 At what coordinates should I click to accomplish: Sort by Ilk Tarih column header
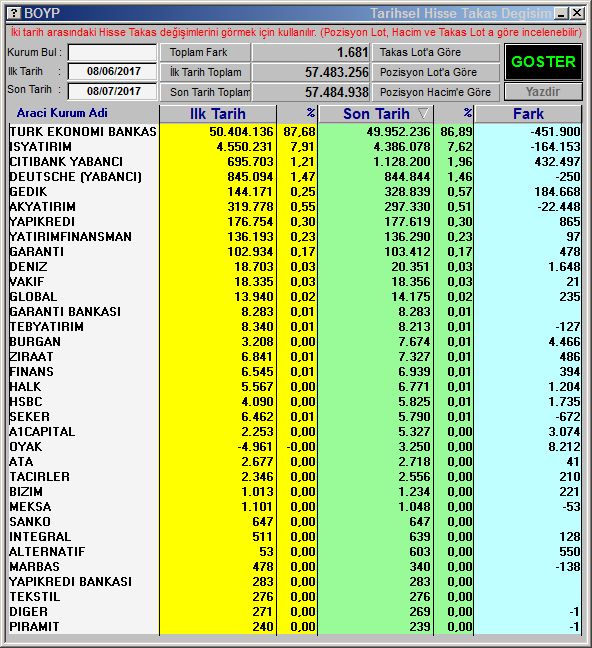click(218, 114)
